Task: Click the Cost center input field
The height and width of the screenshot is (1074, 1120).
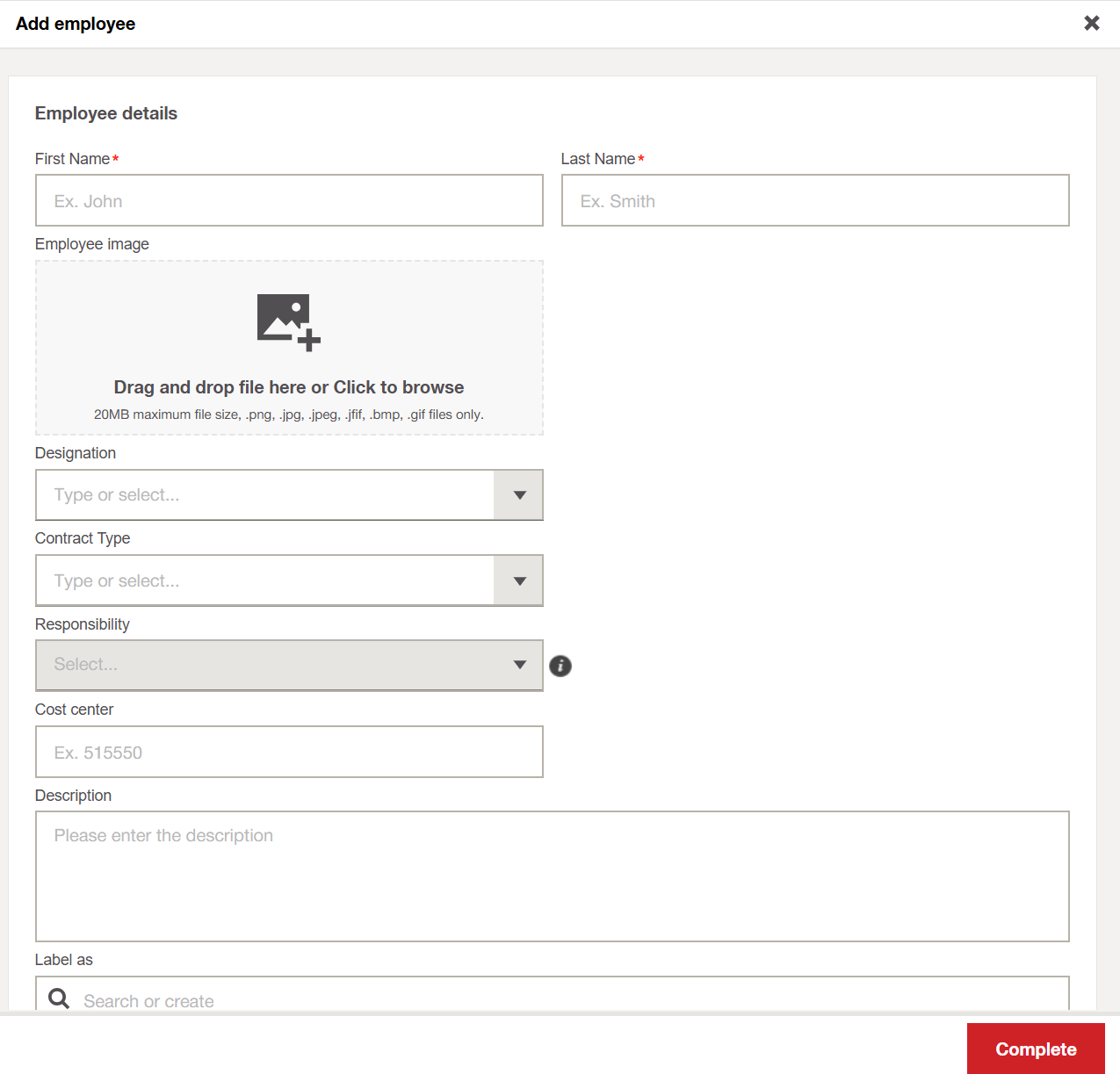Action: 288,752
